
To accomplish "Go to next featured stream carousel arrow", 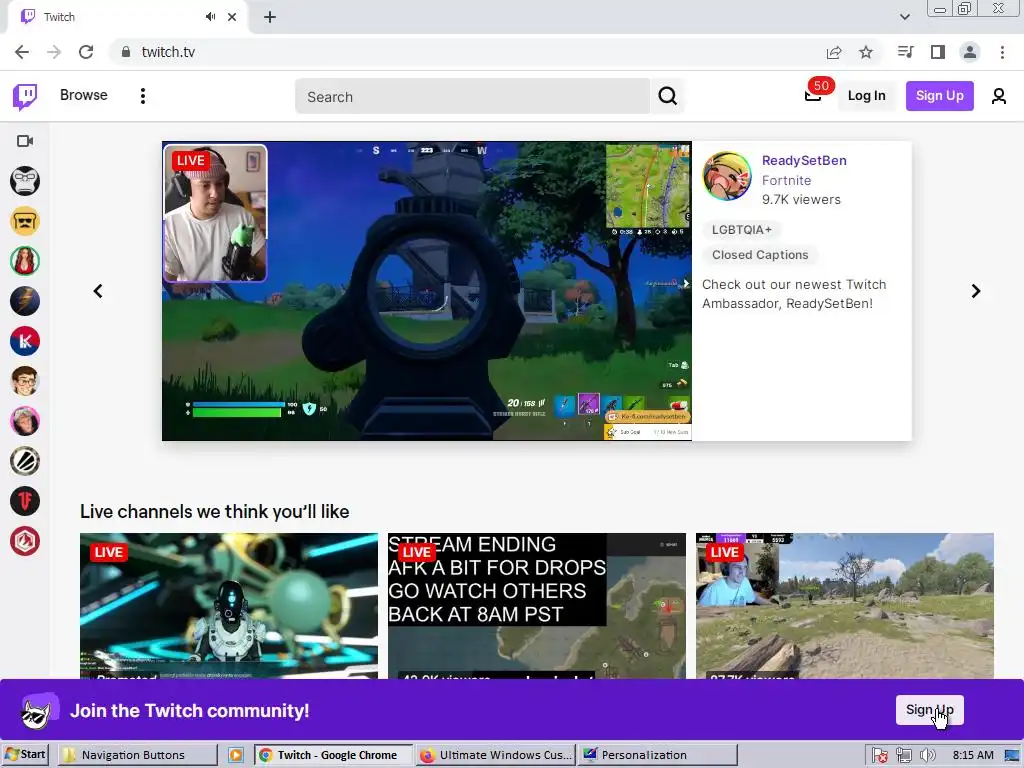I will pyautogui.click(x=976, y=291).
